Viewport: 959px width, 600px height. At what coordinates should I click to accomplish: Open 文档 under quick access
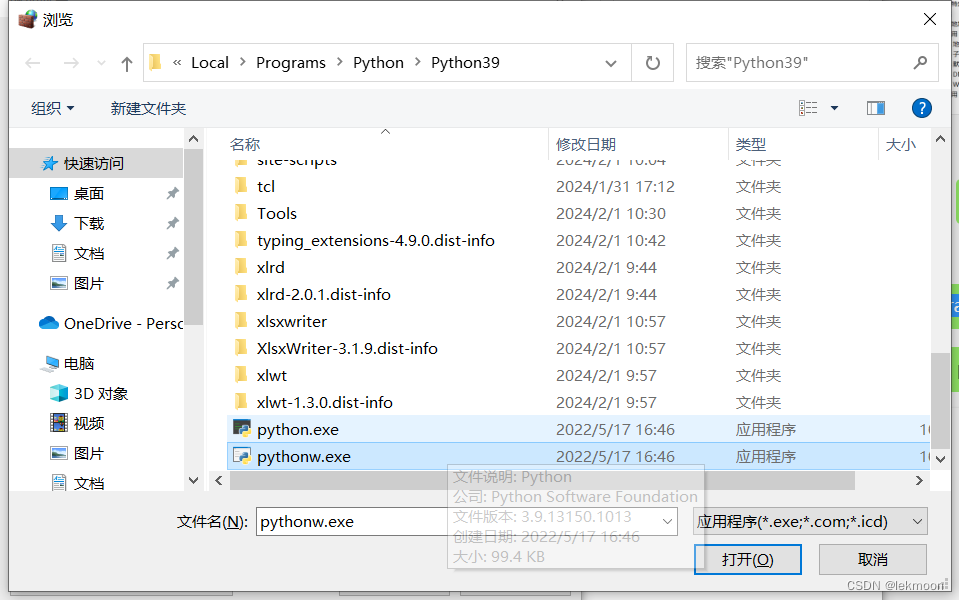click(89, 253)
